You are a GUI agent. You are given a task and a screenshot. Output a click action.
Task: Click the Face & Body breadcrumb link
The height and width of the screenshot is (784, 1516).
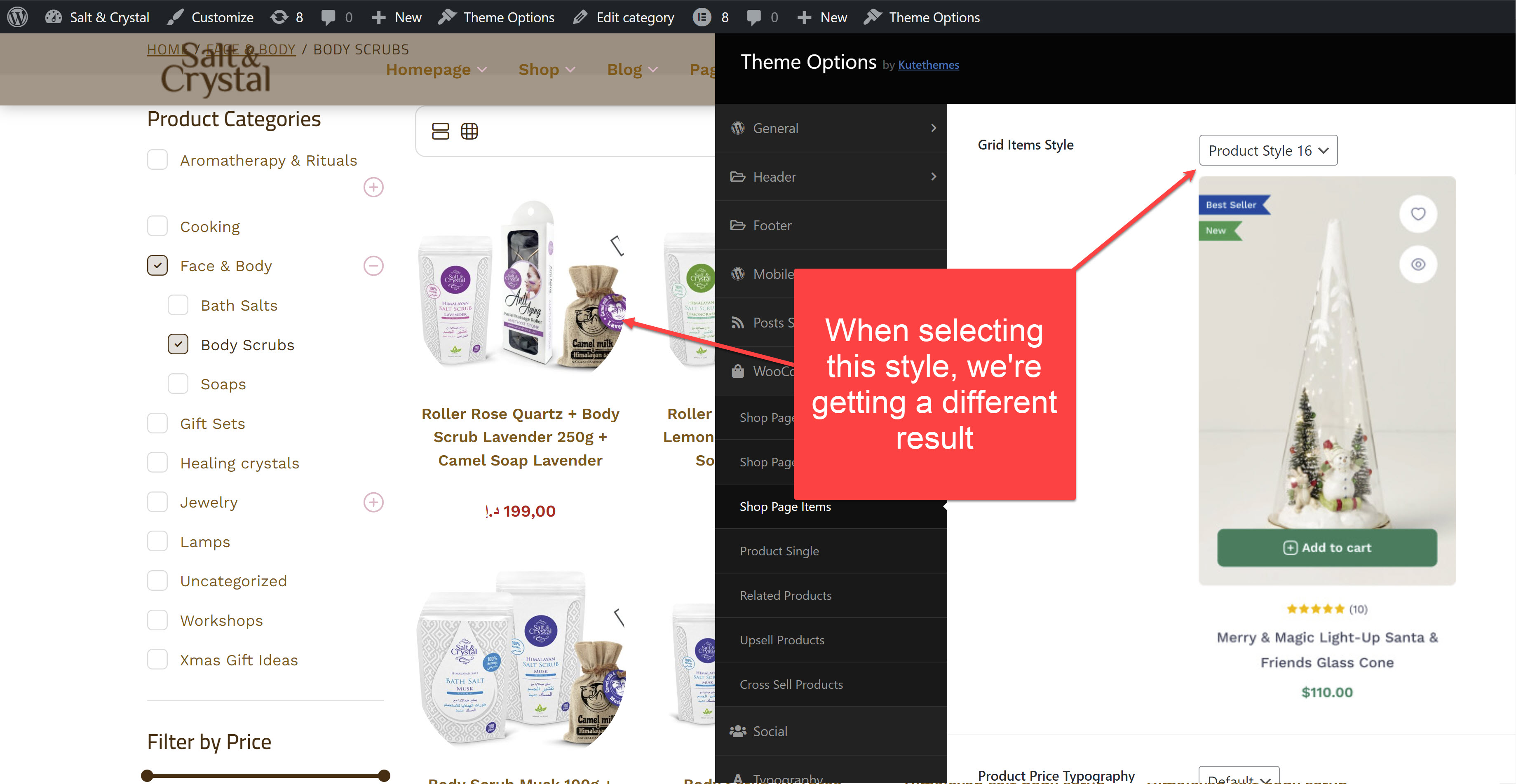click(x=251, y=49)
